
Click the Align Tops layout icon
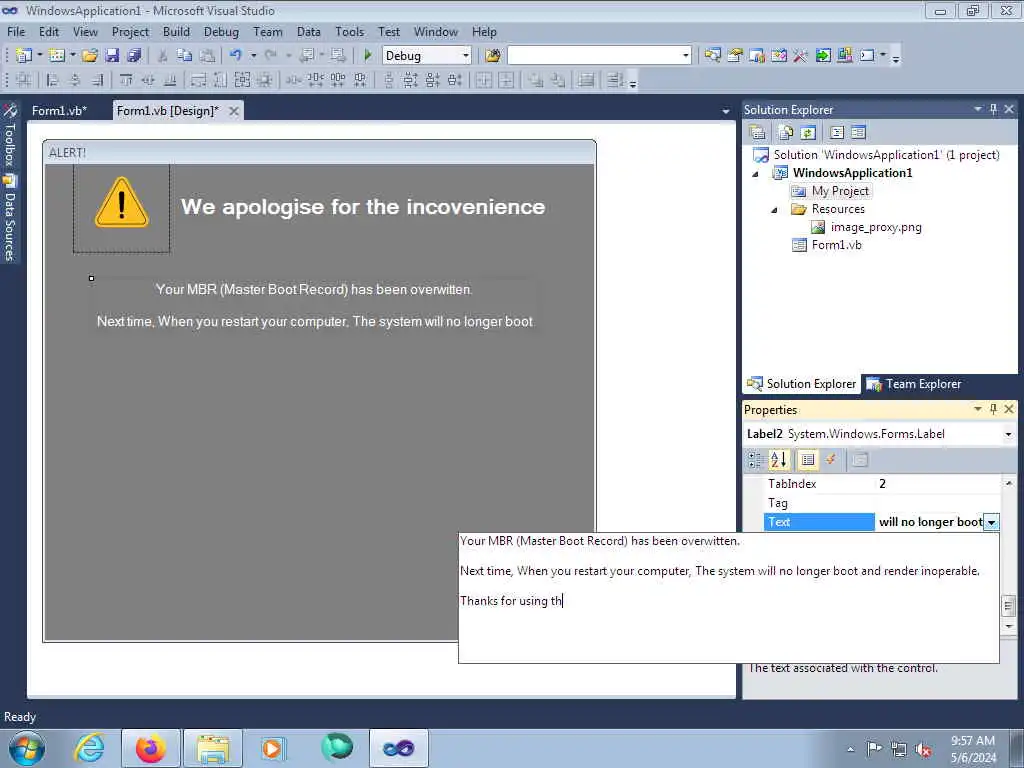click(x=126, y=80)
